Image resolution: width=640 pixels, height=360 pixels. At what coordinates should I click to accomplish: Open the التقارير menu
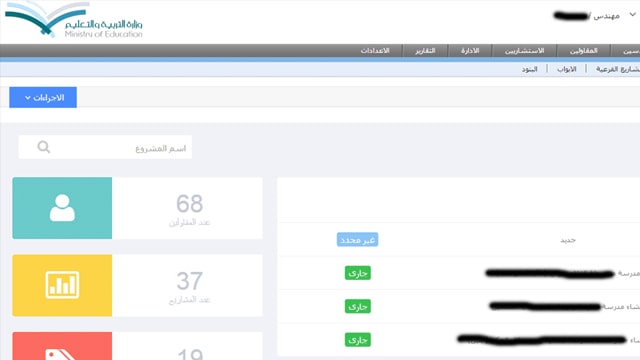[425, 51]
